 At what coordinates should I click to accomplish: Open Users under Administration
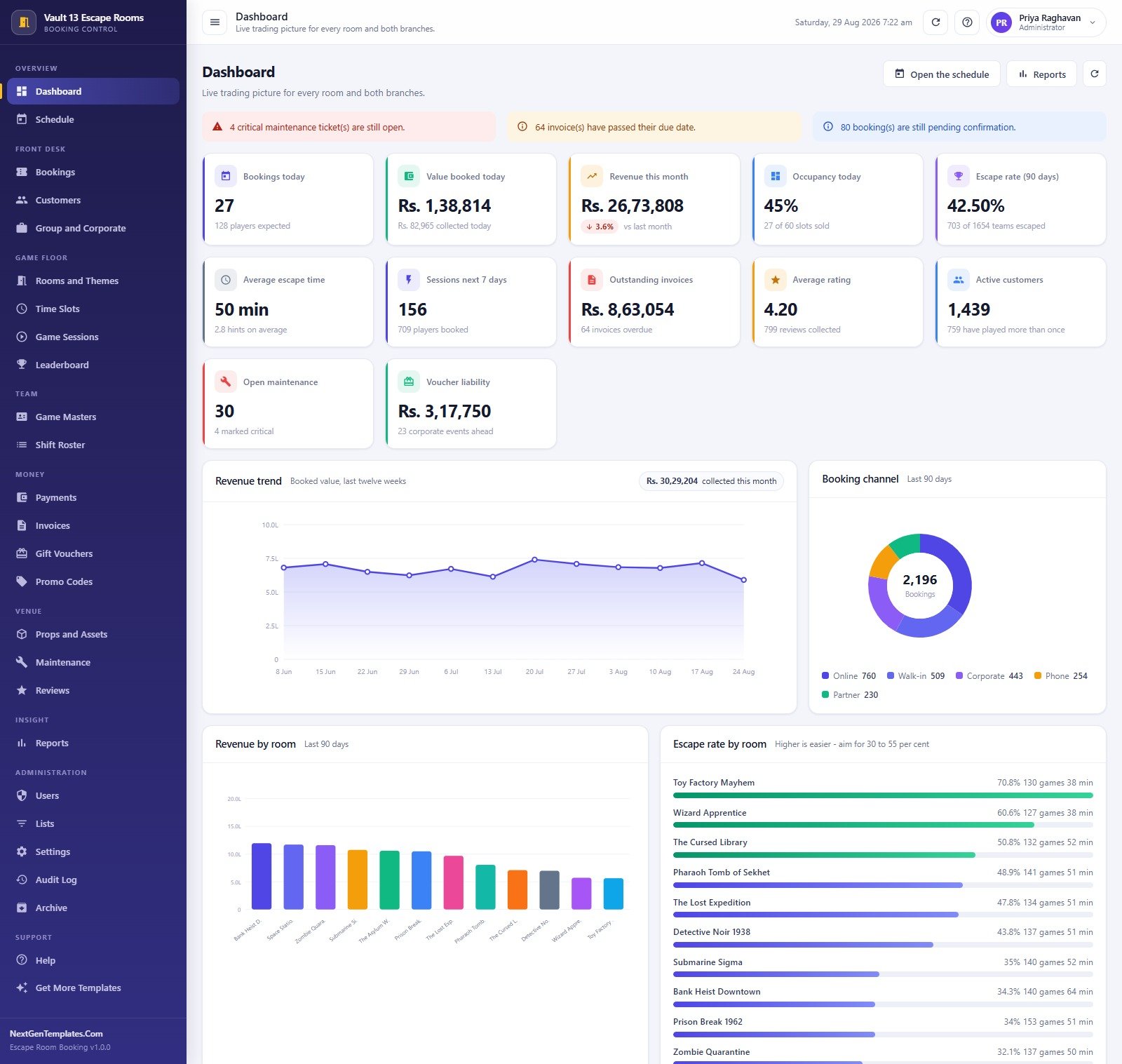tap(93, 795)
